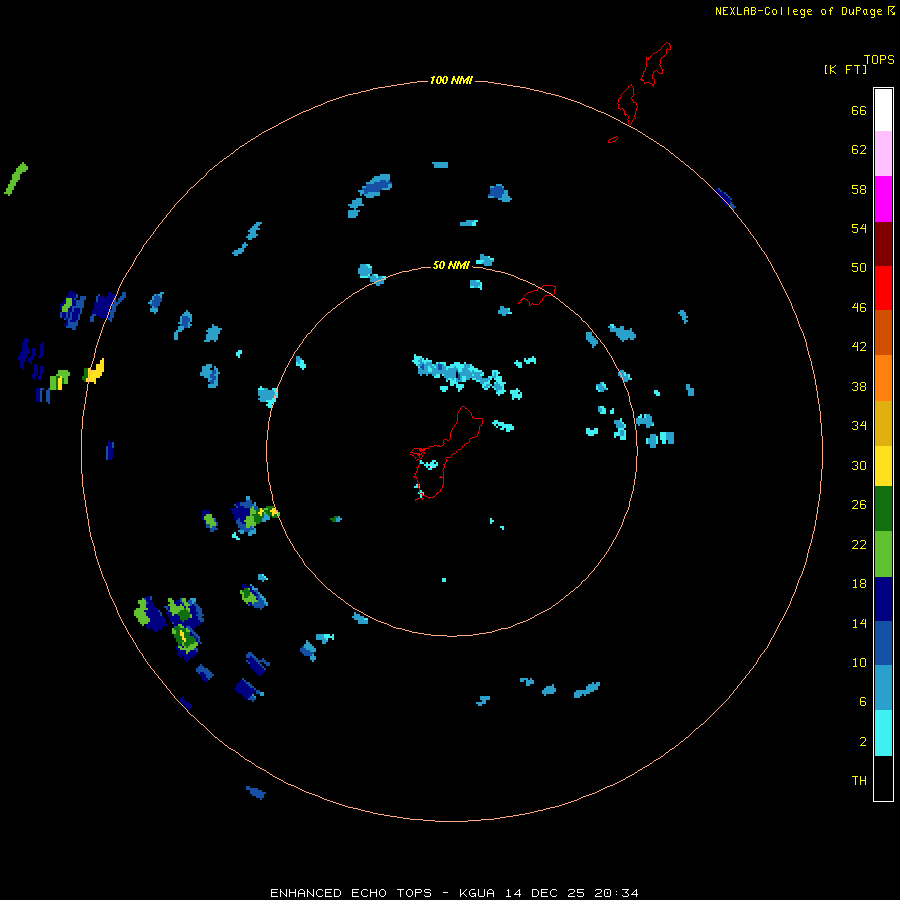
Task: Click the small island outline on 50 NMI ring
Action: coord(538,295)
